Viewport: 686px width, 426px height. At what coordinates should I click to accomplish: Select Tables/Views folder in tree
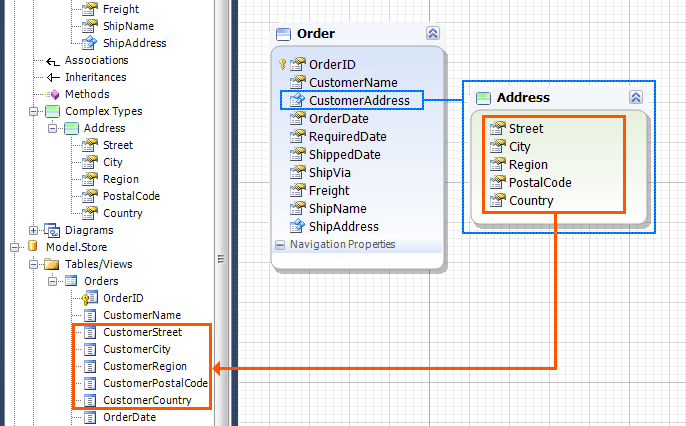point(98,265)
